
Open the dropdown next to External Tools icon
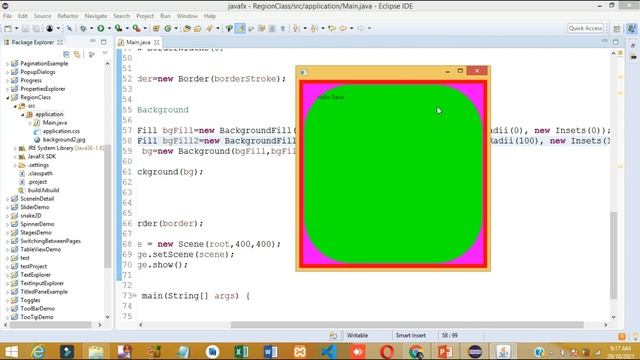(x=145, y=28)
